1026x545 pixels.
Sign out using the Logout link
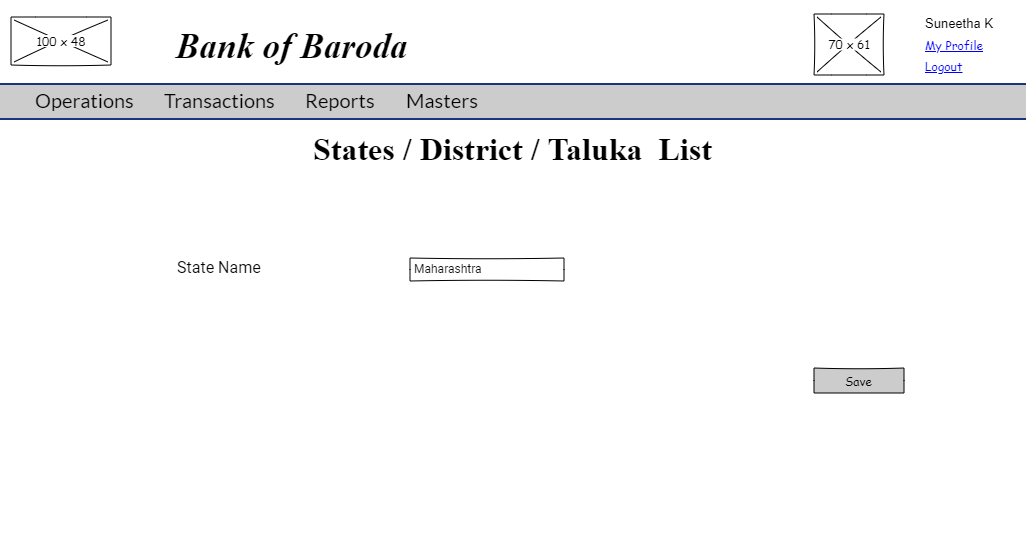[943, 68]
